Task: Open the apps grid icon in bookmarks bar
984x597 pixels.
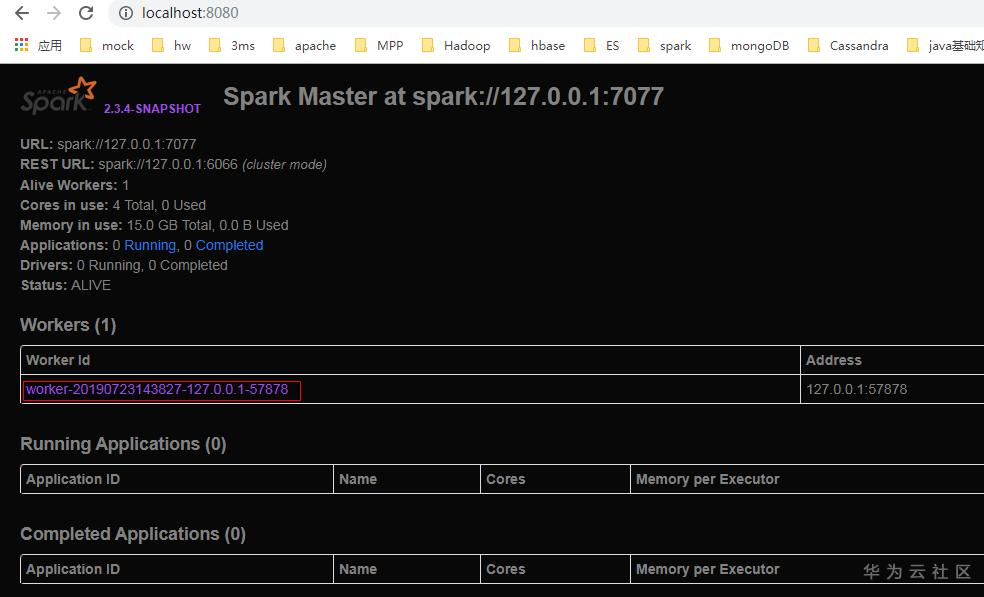Action: pos(21,45)
